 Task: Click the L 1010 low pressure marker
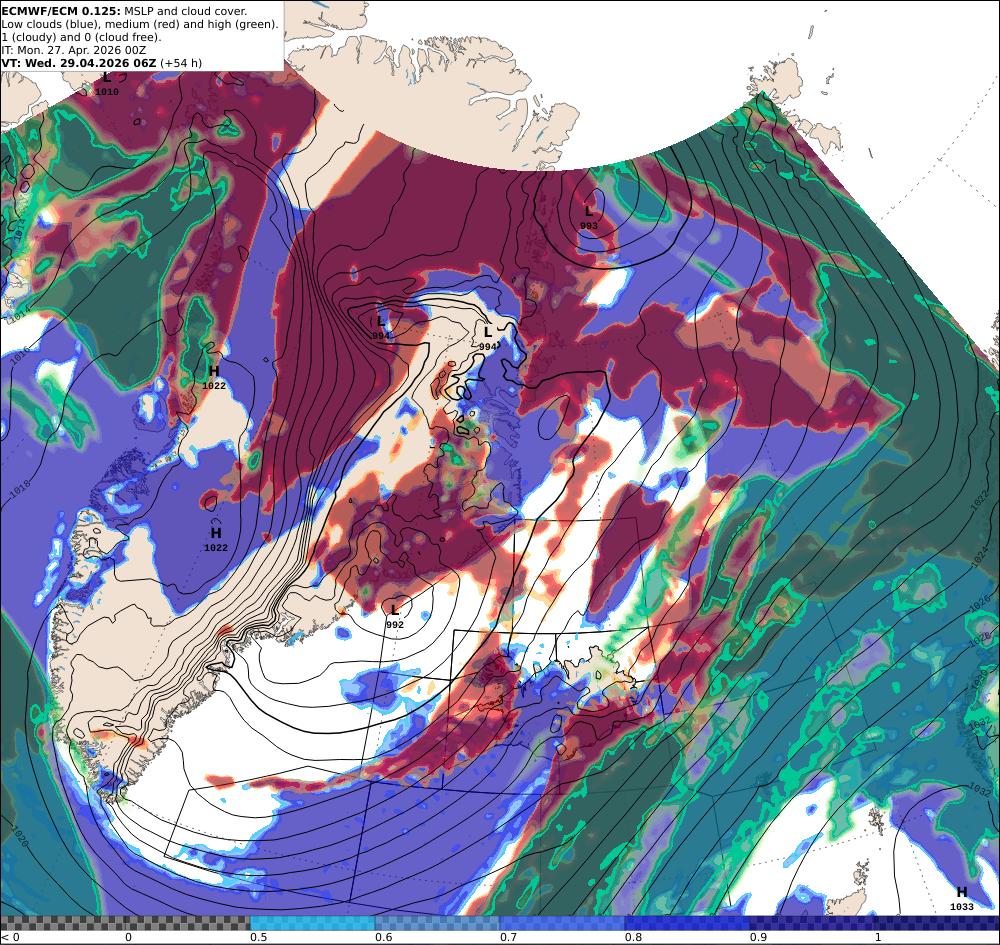pos(107,84)
